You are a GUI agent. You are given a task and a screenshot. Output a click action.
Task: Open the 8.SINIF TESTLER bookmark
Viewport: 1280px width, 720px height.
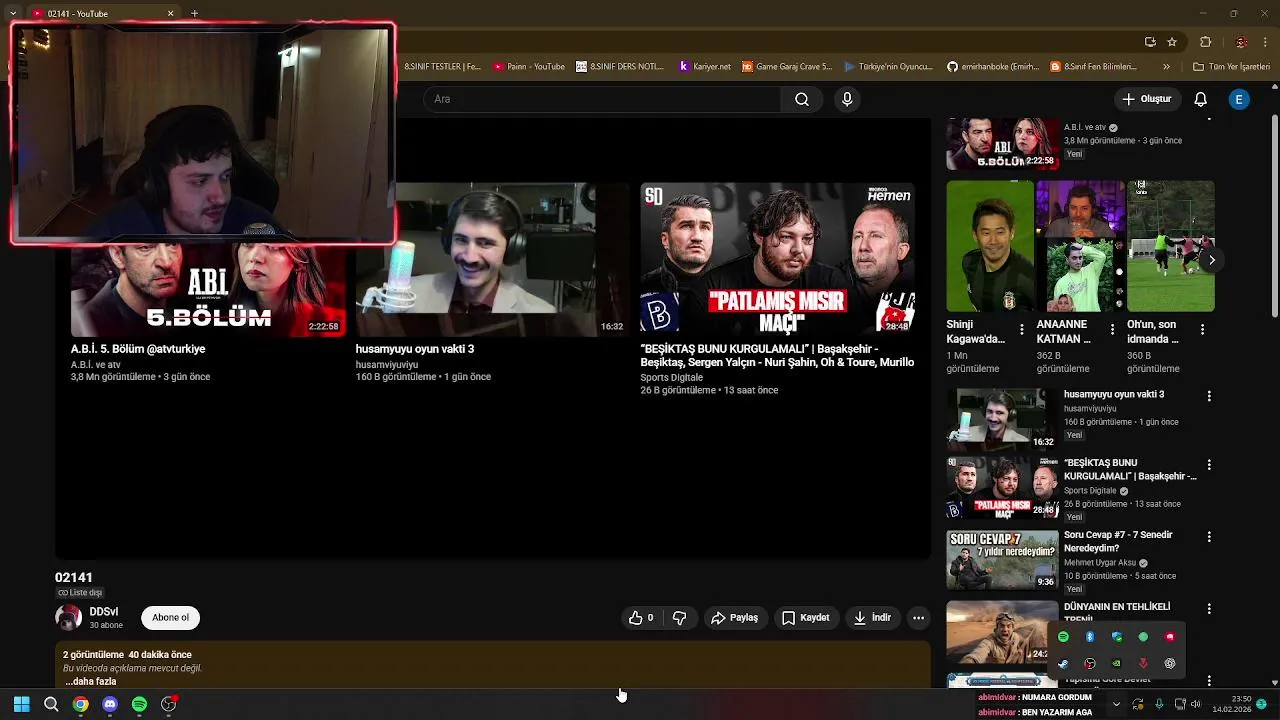442,67
